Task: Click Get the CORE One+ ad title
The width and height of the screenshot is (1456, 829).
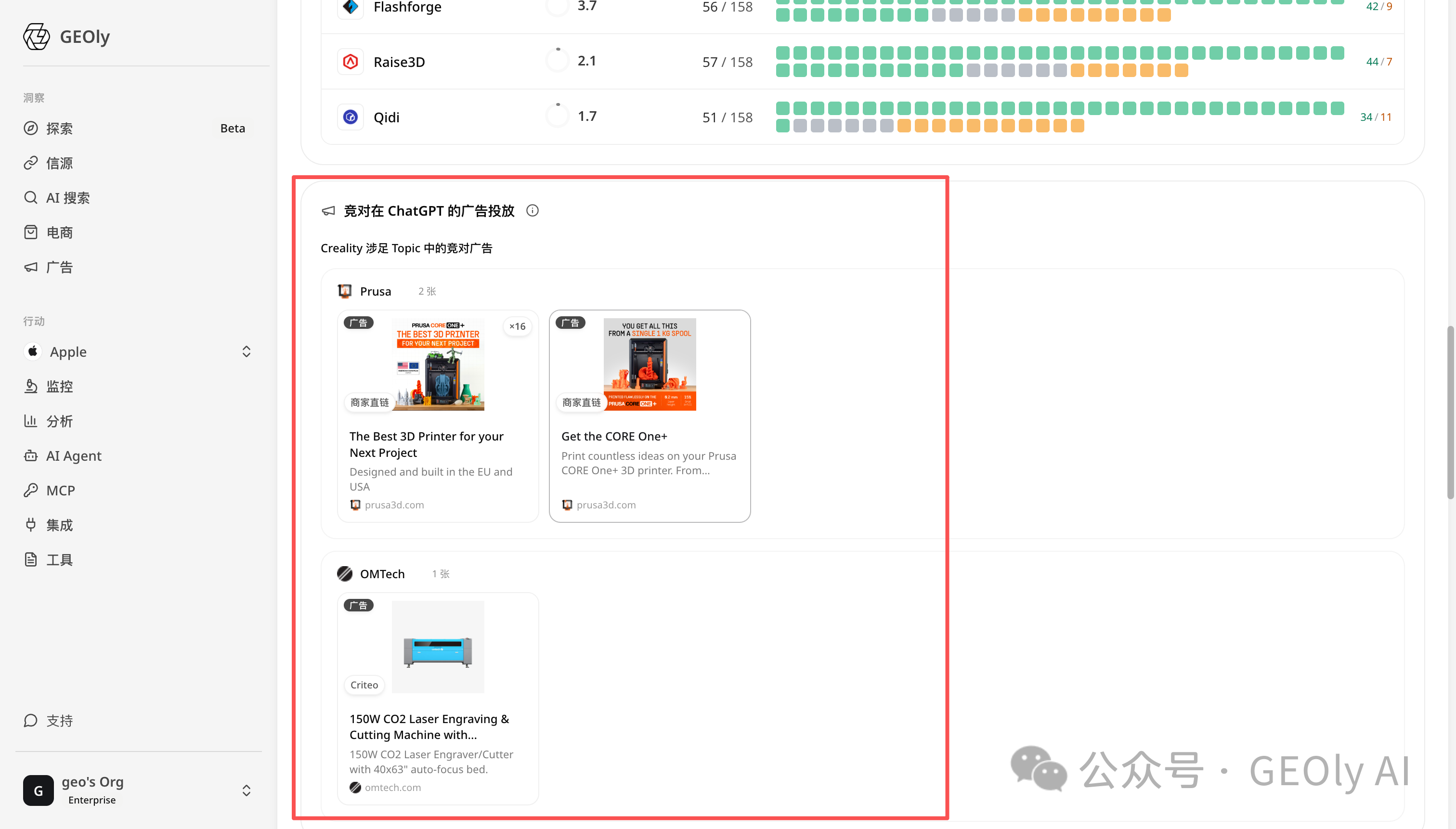Action: point(614,436)
